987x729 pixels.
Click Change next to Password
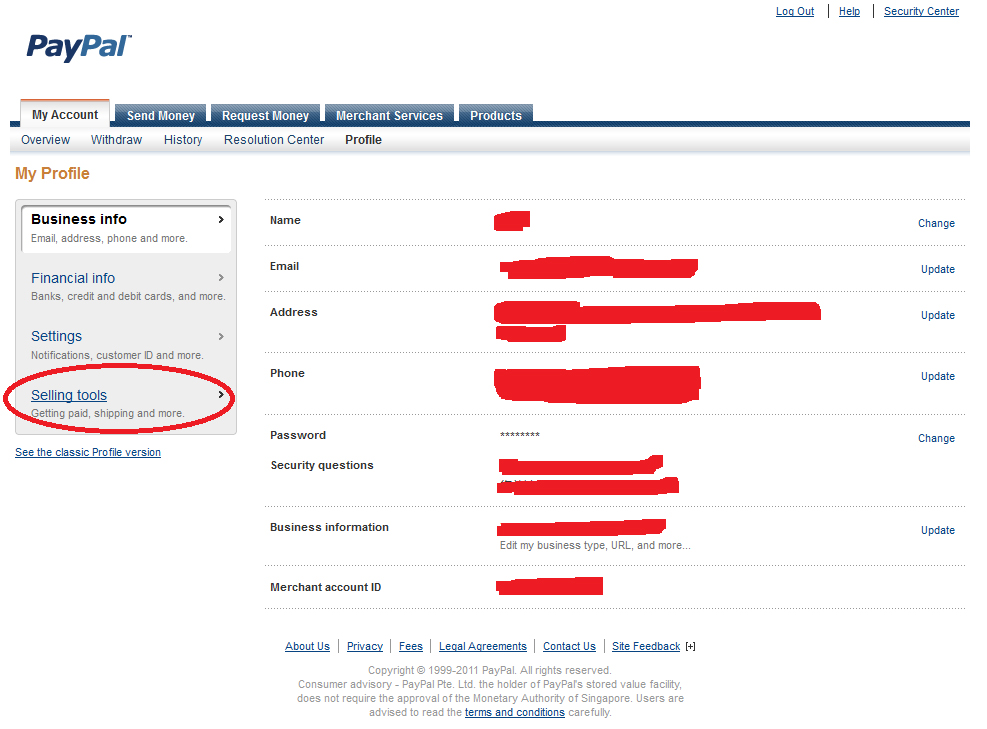(936, 439)
